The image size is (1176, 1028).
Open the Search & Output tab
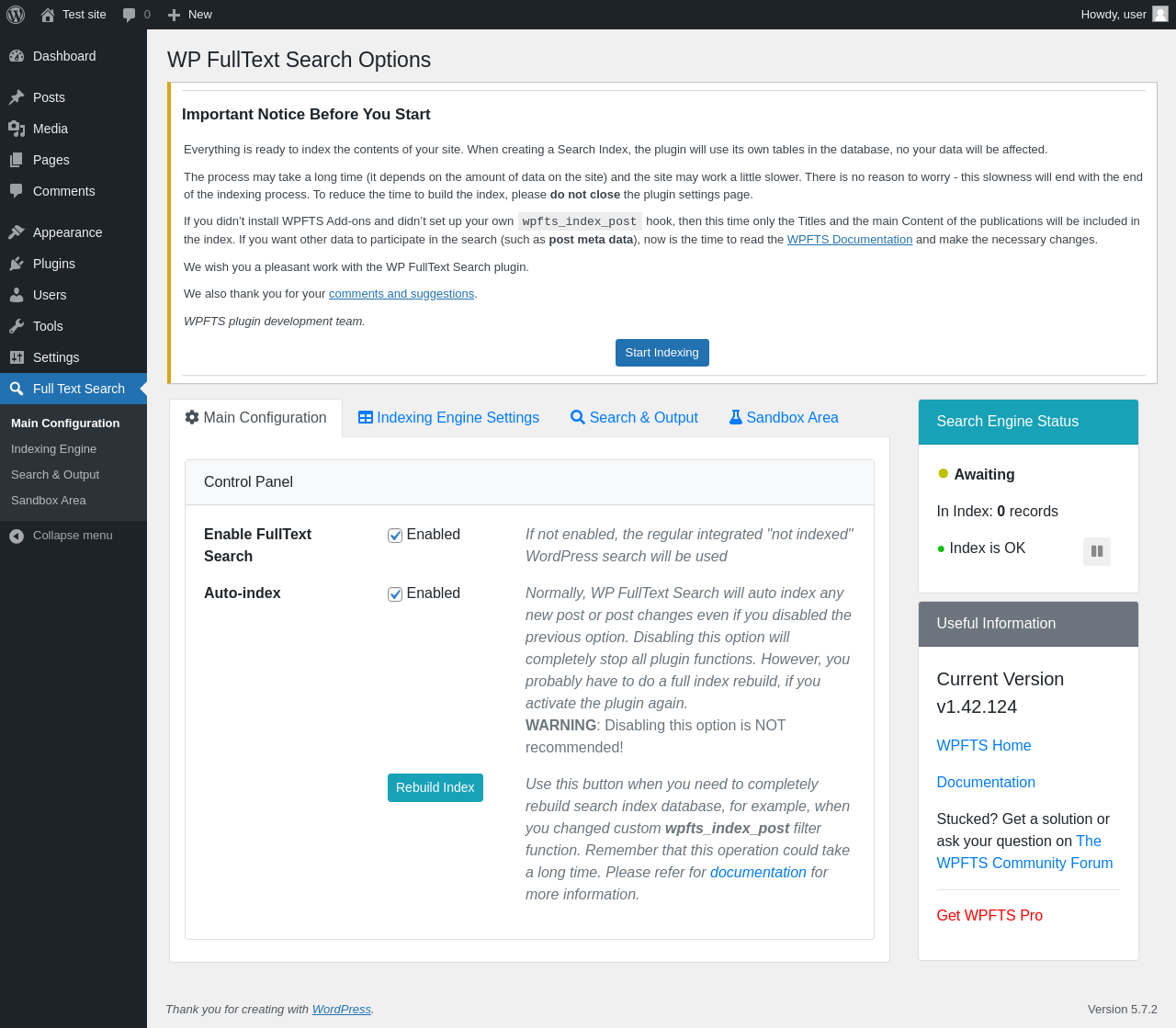pyautogui.click(x=634, y=418)
